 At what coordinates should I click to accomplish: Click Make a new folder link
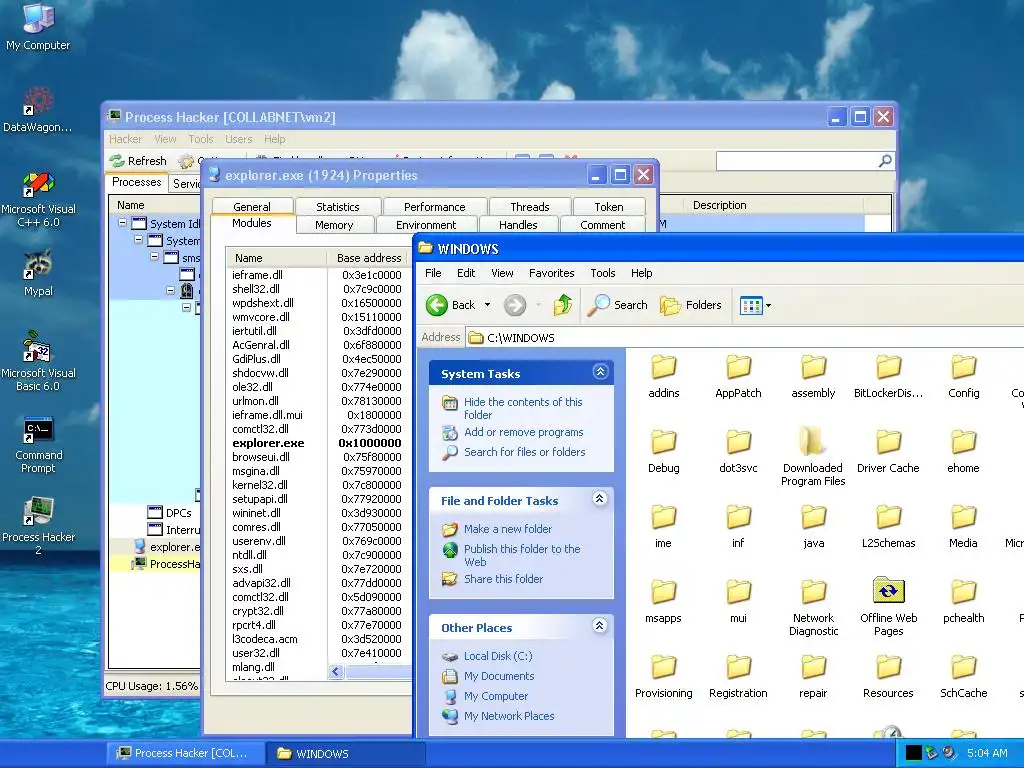tap(507, 529)
